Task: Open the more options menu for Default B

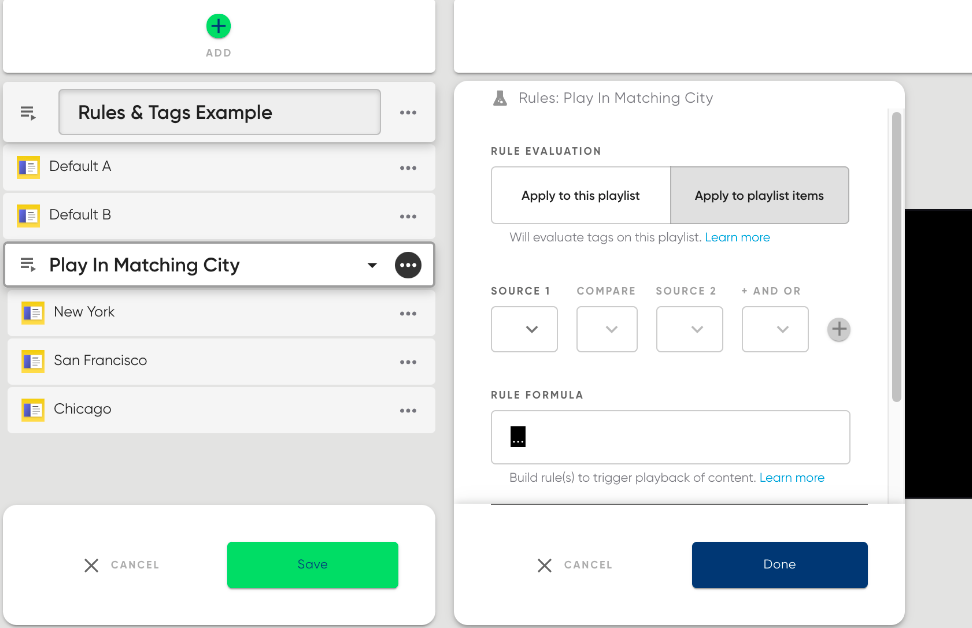Action: click(408, 216)
